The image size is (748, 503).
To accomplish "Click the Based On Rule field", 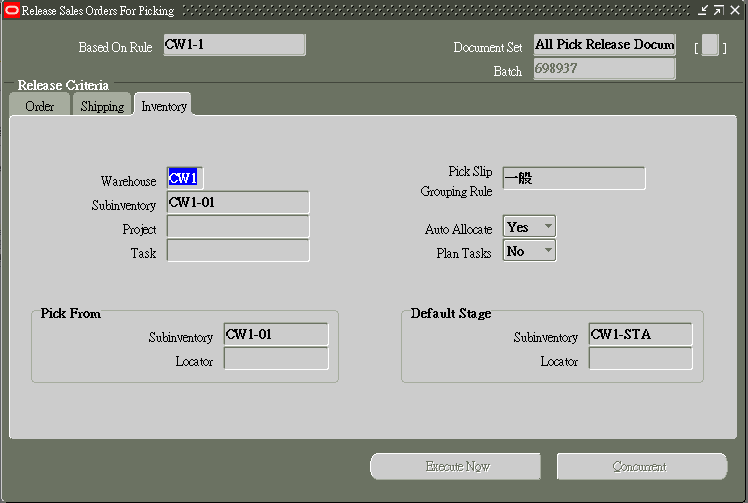I will pos(234,45).
